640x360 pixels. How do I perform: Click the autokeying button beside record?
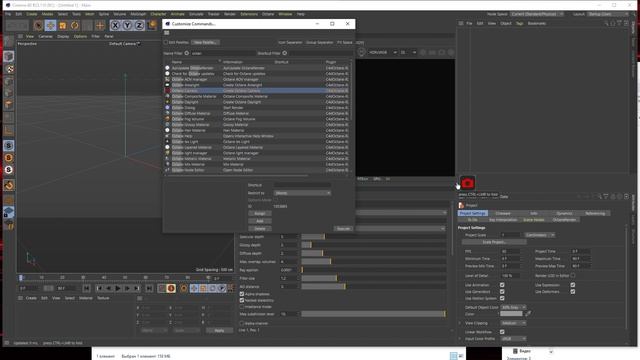[x=184, y=289]
